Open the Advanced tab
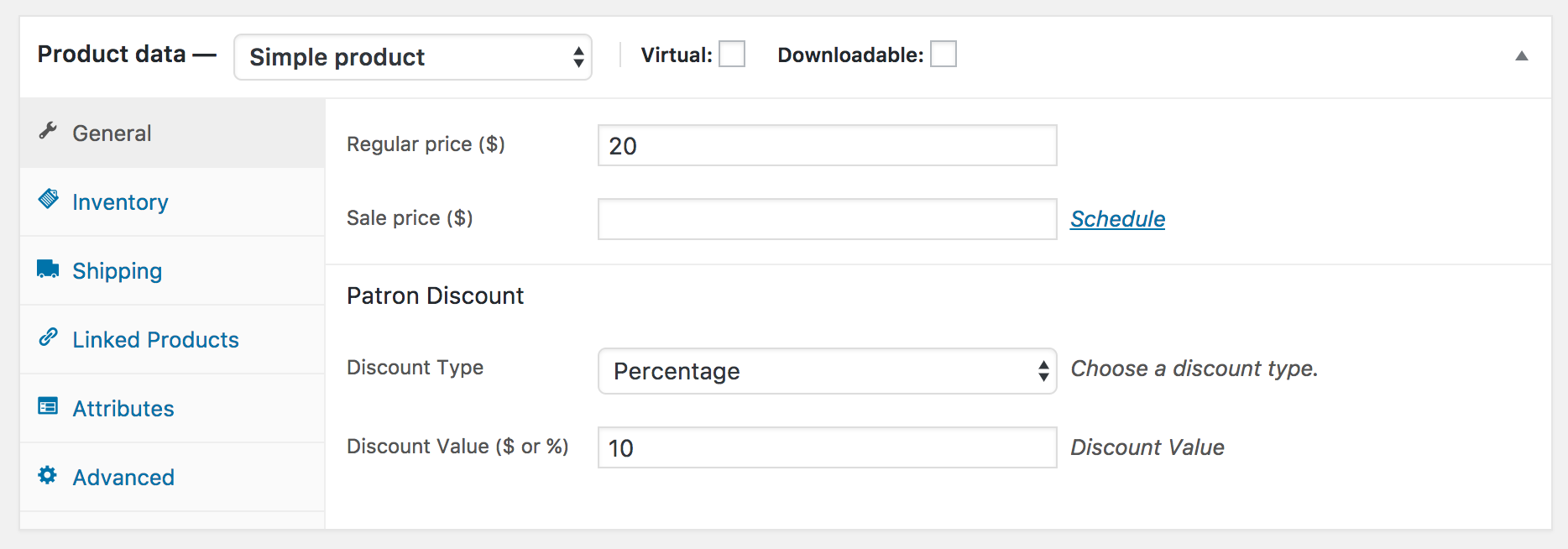Screen dimensions: 1568x549 coord(123,478)
